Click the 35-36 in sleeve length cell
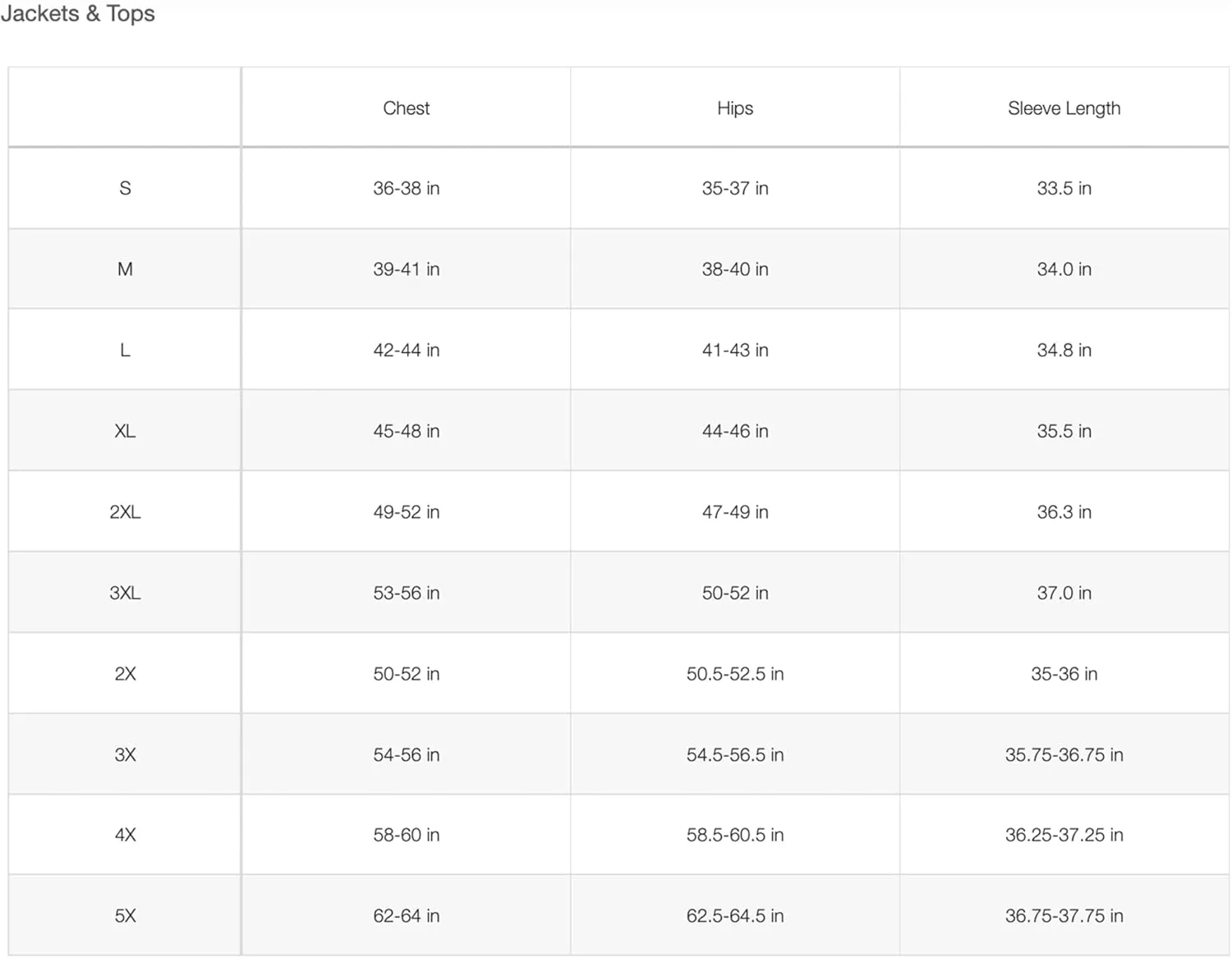Screen dimensions: 1232x958 pyautogui.click(x=1064, y=674)
